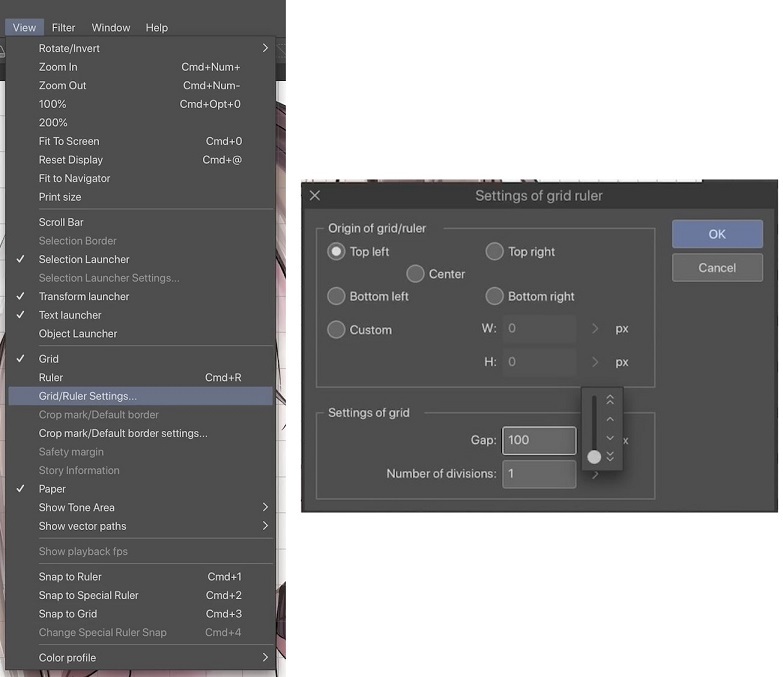Open the Window menu

(x=111, y=27)
